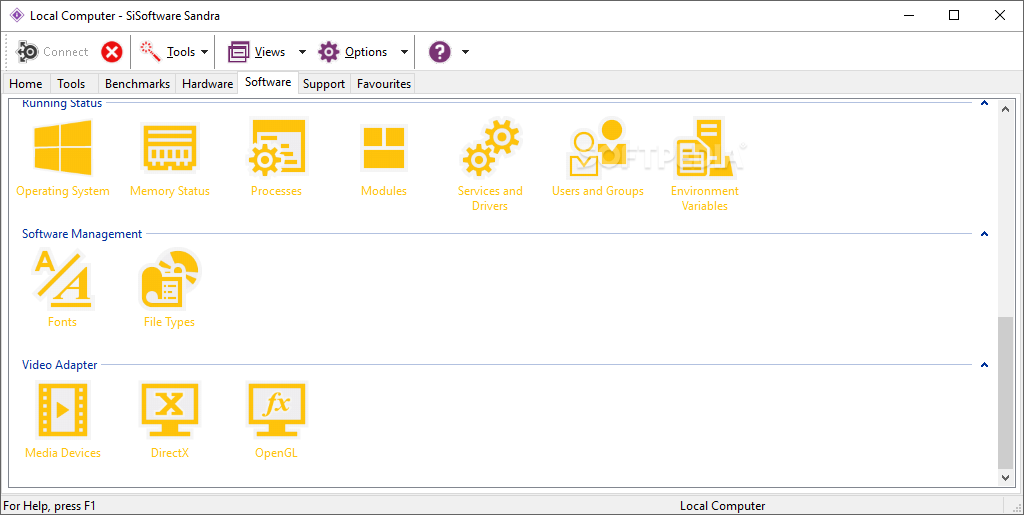This screenshot has width=1024, height=515.
Task: Expand the Help dropdown arrow
Action: 465,52
